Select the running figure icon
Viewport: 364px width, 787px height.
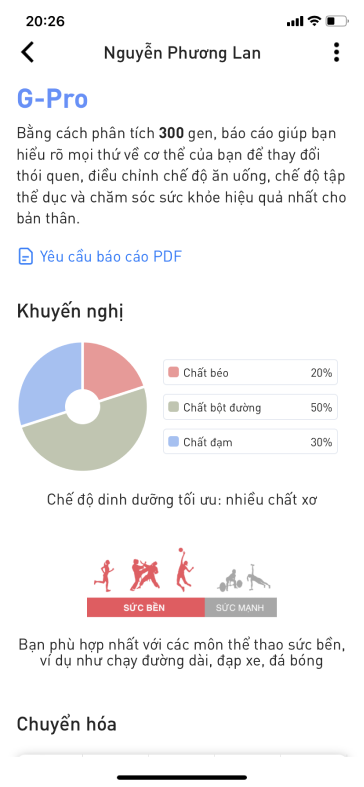103,576
